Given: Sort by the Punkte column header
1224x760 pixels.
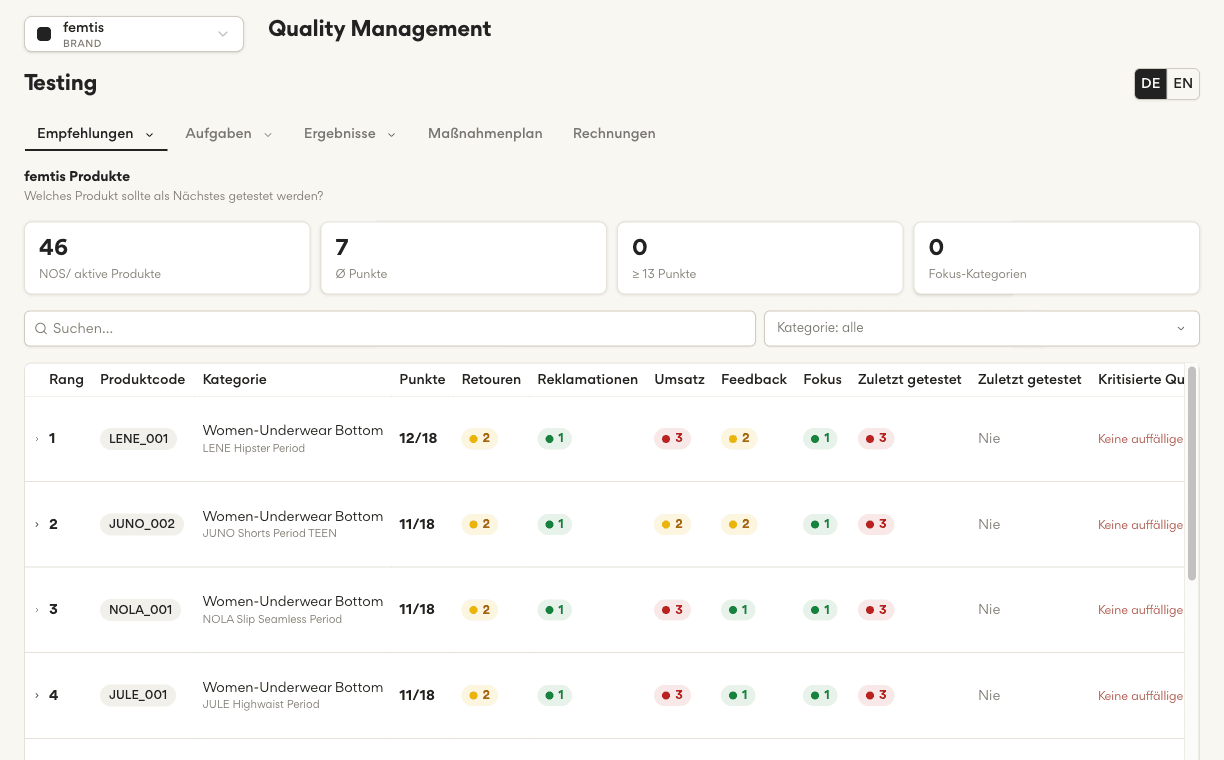Looking at the screenshot, I should tap(422, 379).
